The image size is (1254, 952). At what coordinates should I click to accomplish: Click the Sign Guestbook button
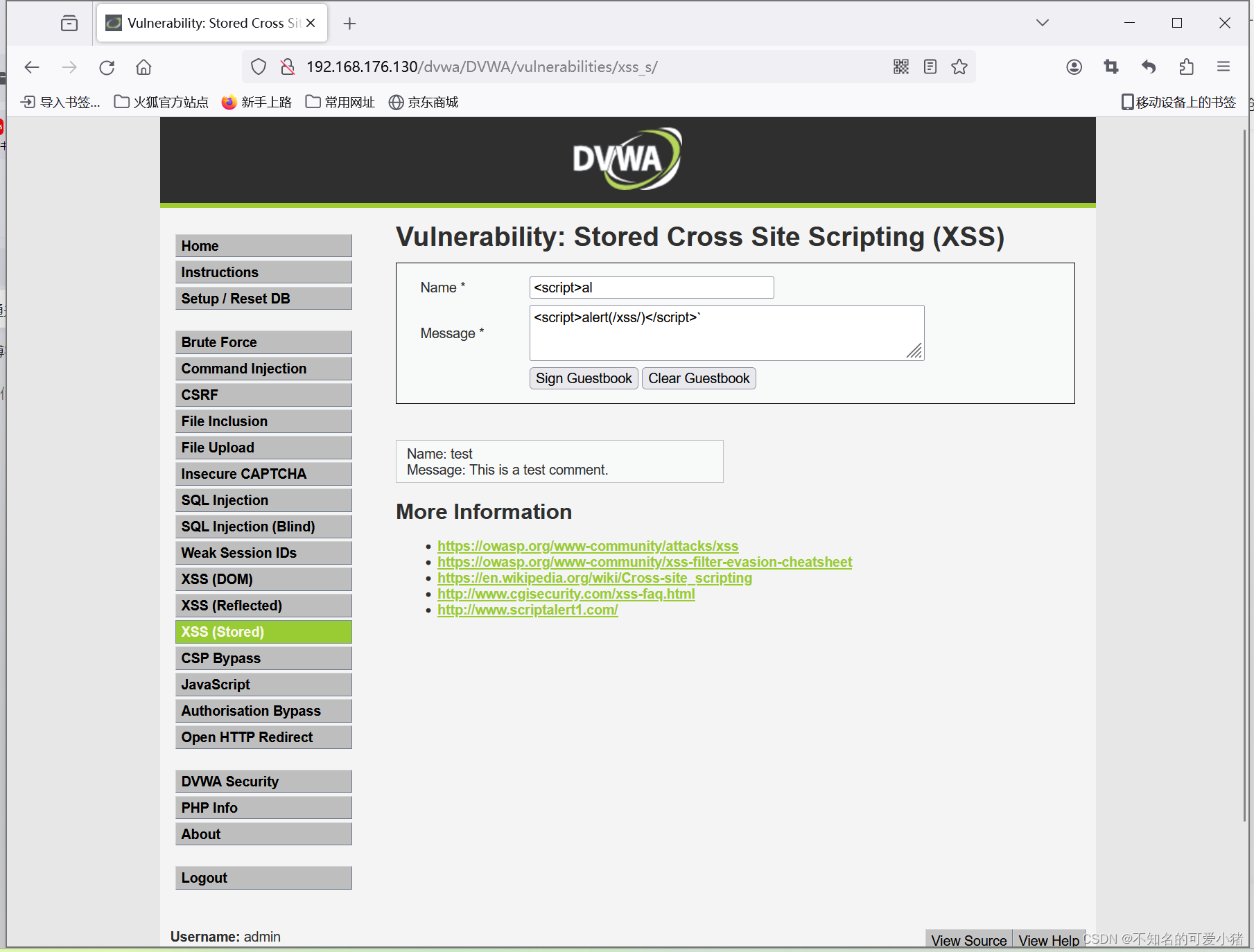coord(584,378)
